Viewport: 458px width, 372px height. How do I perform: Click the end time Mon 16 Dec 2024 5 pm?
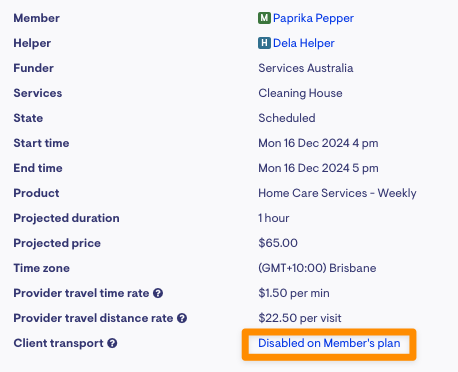[x=318, y=168]
